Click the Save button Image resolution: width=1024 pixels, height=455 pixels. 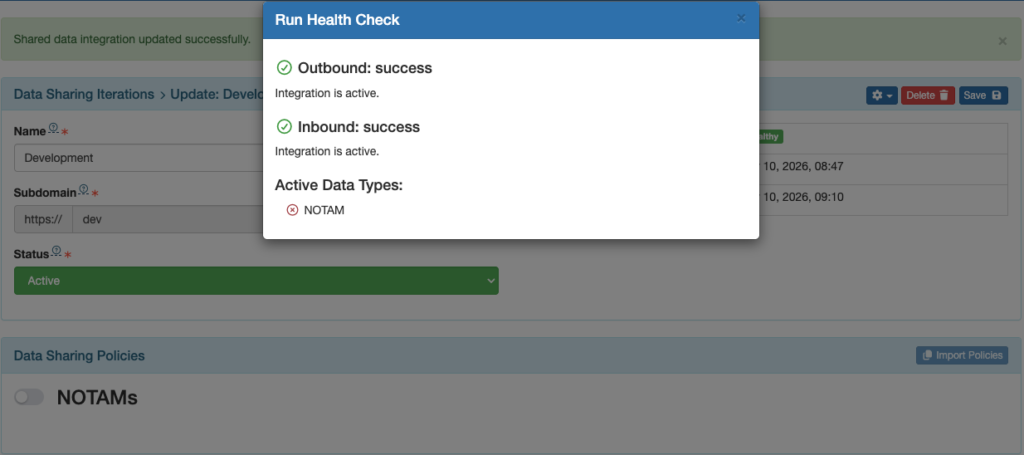coord(983,95)
